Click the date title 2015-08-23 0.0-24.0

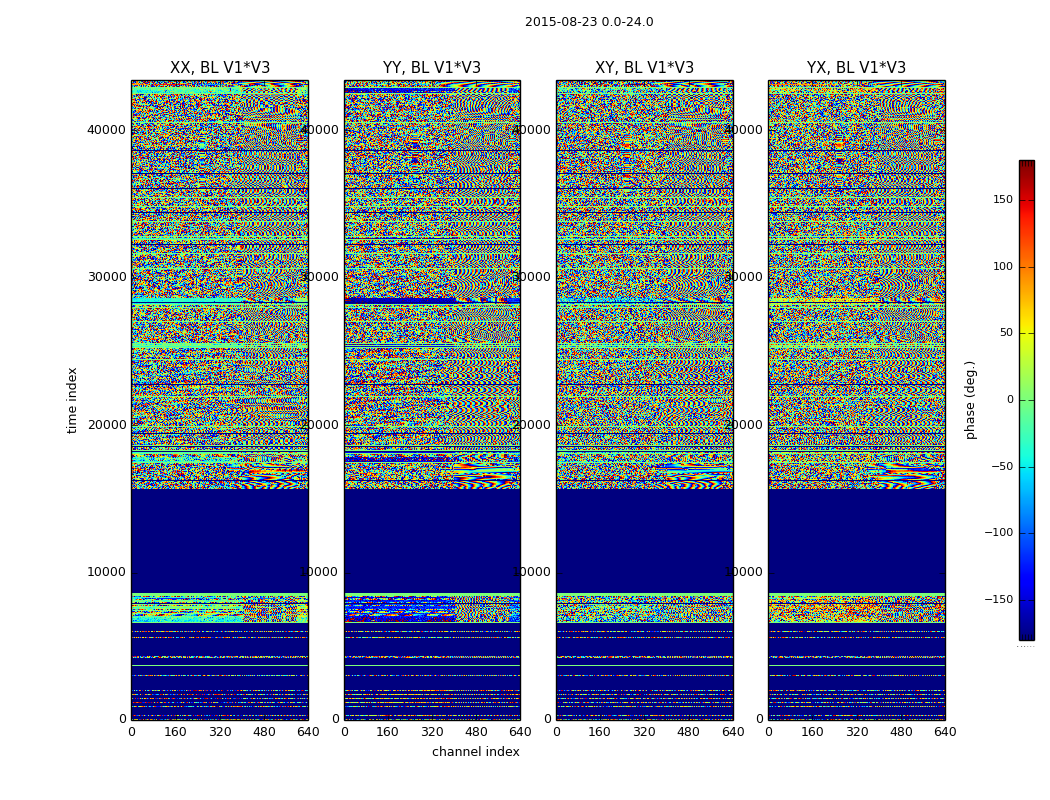coord(589,22)
